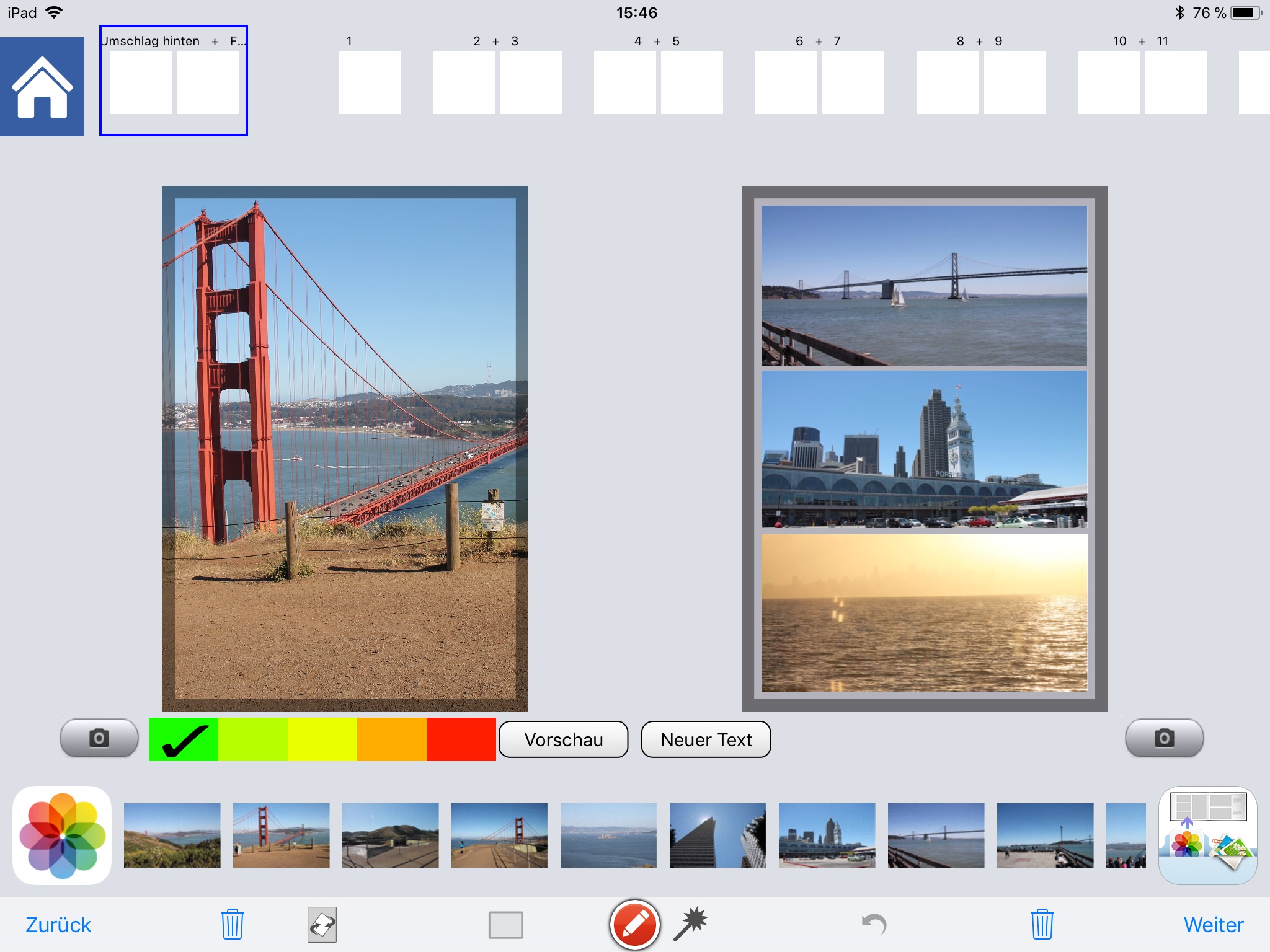Select pages 2 + 3 spread
Screen dimensions: 1270x952
point(497,82)
